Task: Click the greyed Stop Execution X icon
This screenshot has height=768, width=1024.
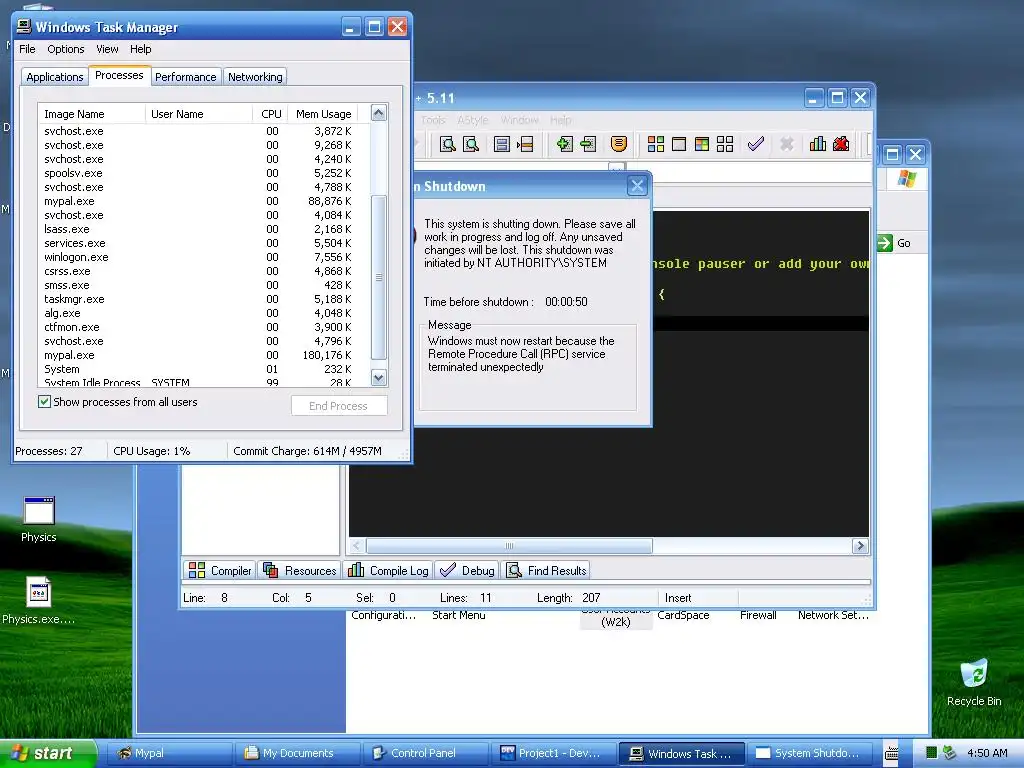Action: click(787, 144)
